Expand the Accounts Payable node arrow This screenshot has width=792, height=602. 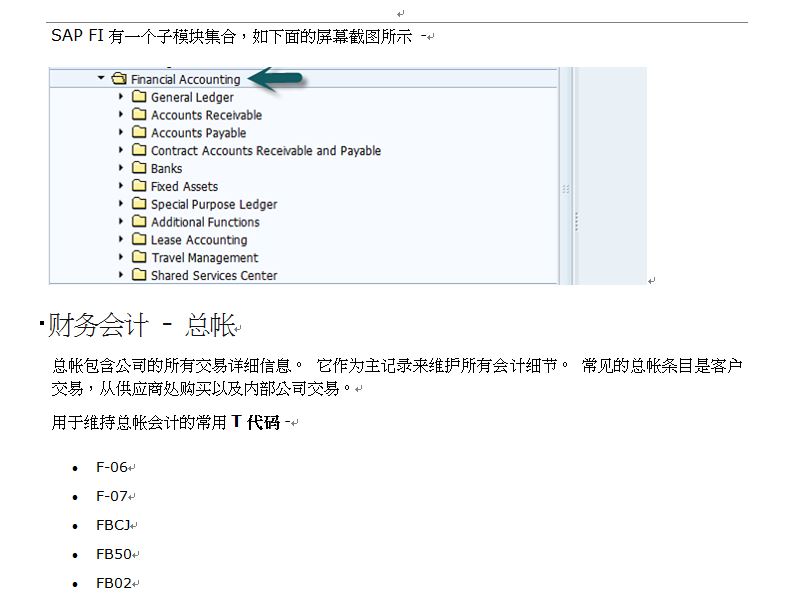pyautogui.click(x=121, y=132)
